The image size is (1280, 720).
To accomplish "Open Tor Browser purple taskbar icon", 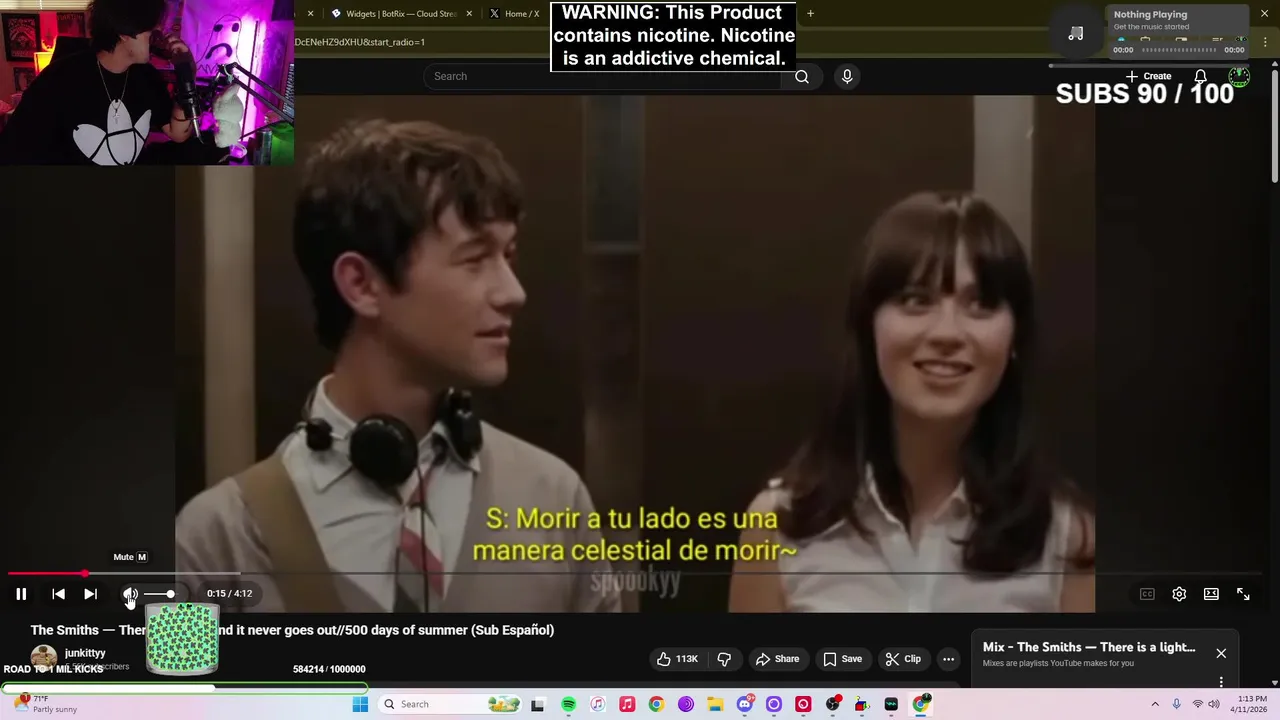I will pyautogui.click(x=686, y=705).
